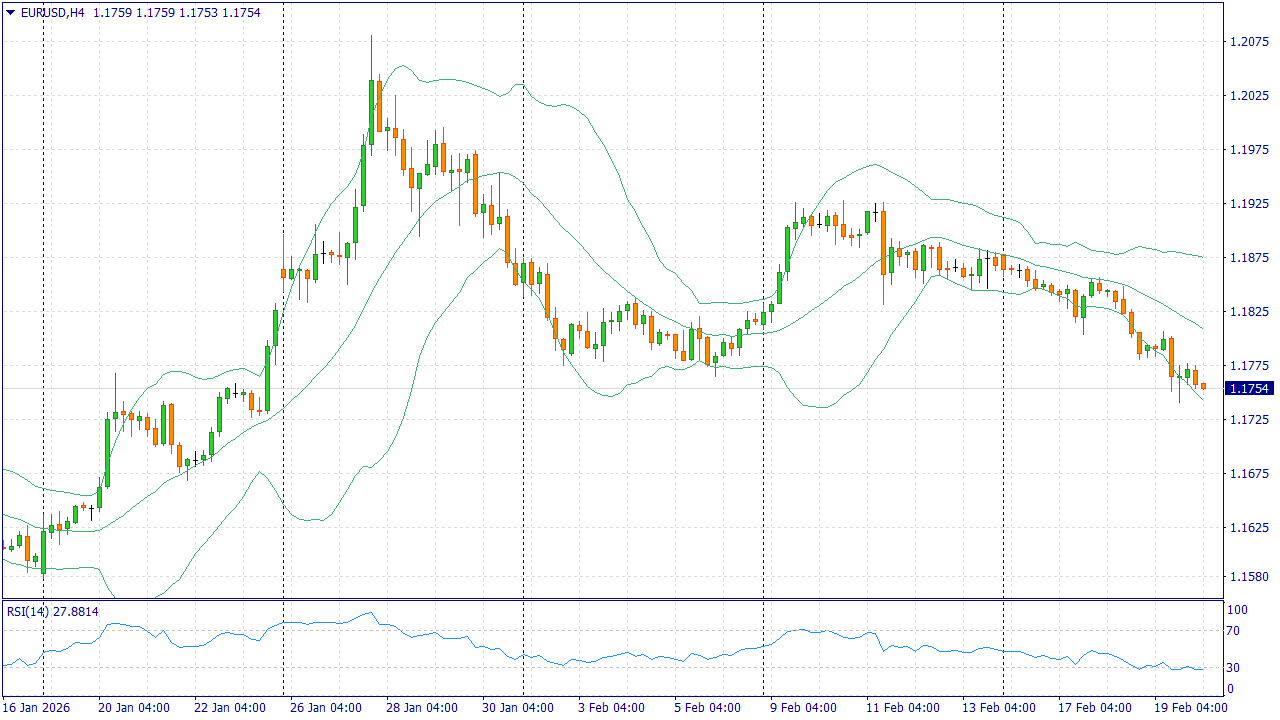Click the 28 Jan 04:00 time label

(421, 708)
